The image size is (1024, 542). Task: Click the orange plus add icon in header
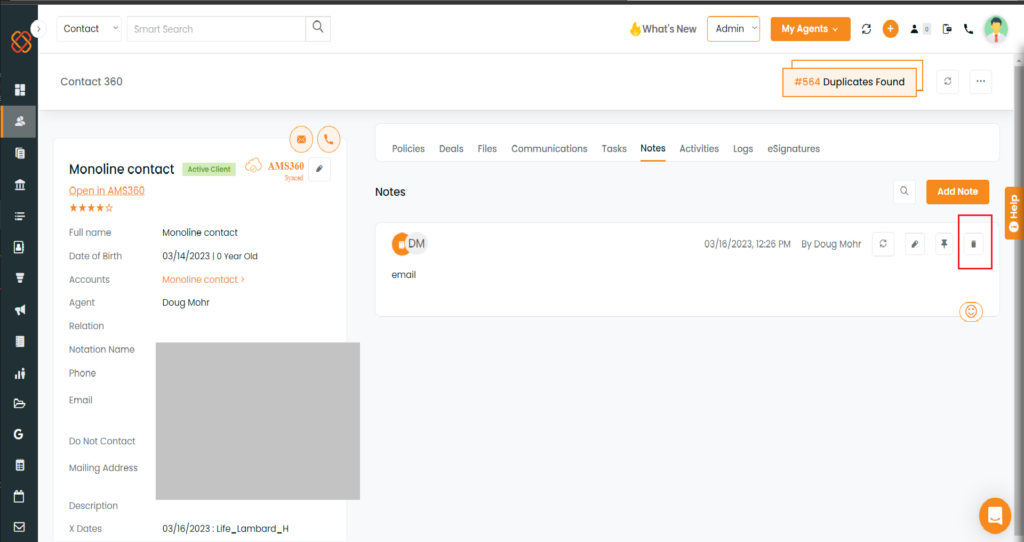[890, 29]
